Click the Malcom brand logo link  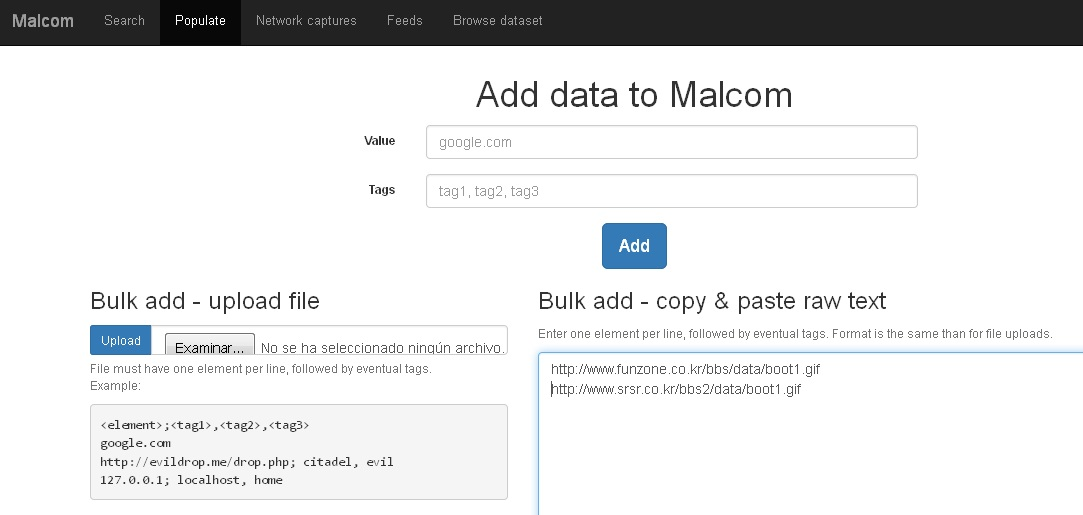click(43, 21)
